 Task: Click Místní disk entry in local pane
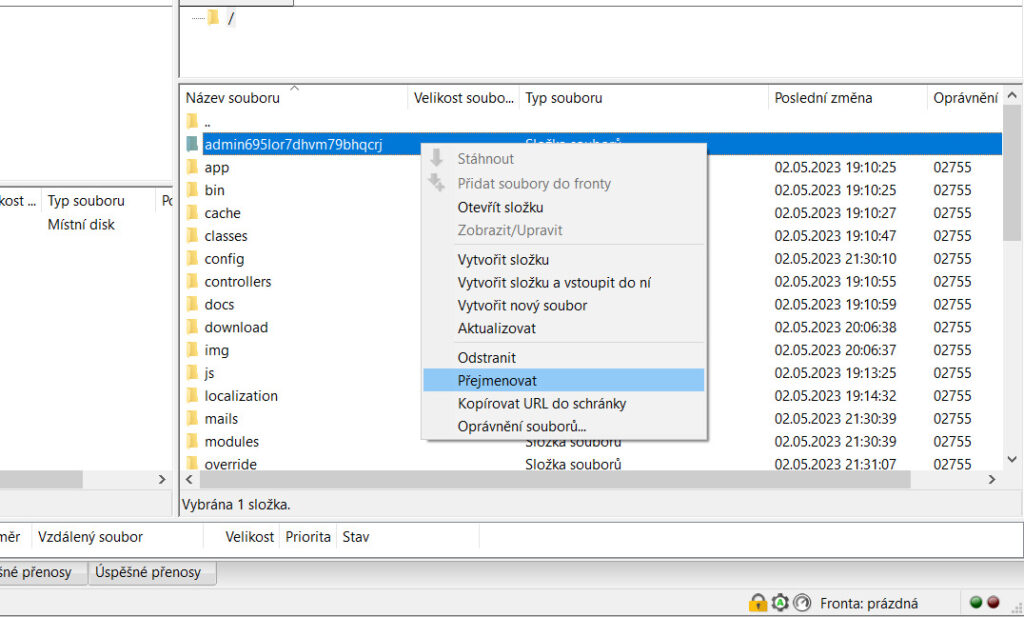(x=81, y=224)
